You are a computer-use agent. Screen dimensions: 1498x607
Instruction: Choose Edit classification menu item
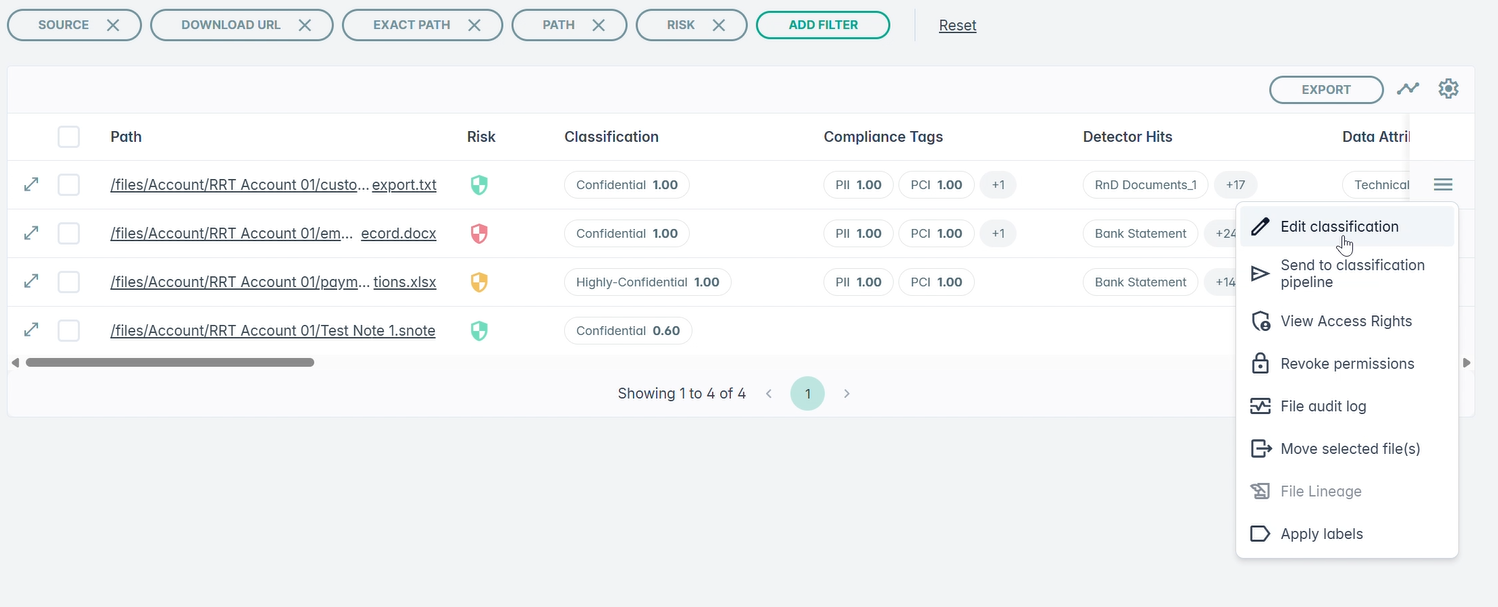(1347, 227)
